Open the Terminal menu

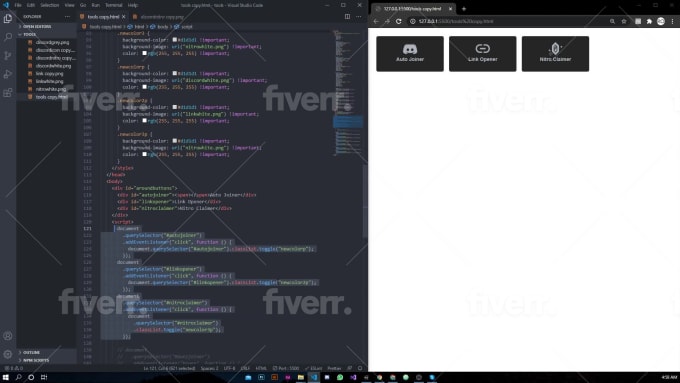tap(114, 5)
